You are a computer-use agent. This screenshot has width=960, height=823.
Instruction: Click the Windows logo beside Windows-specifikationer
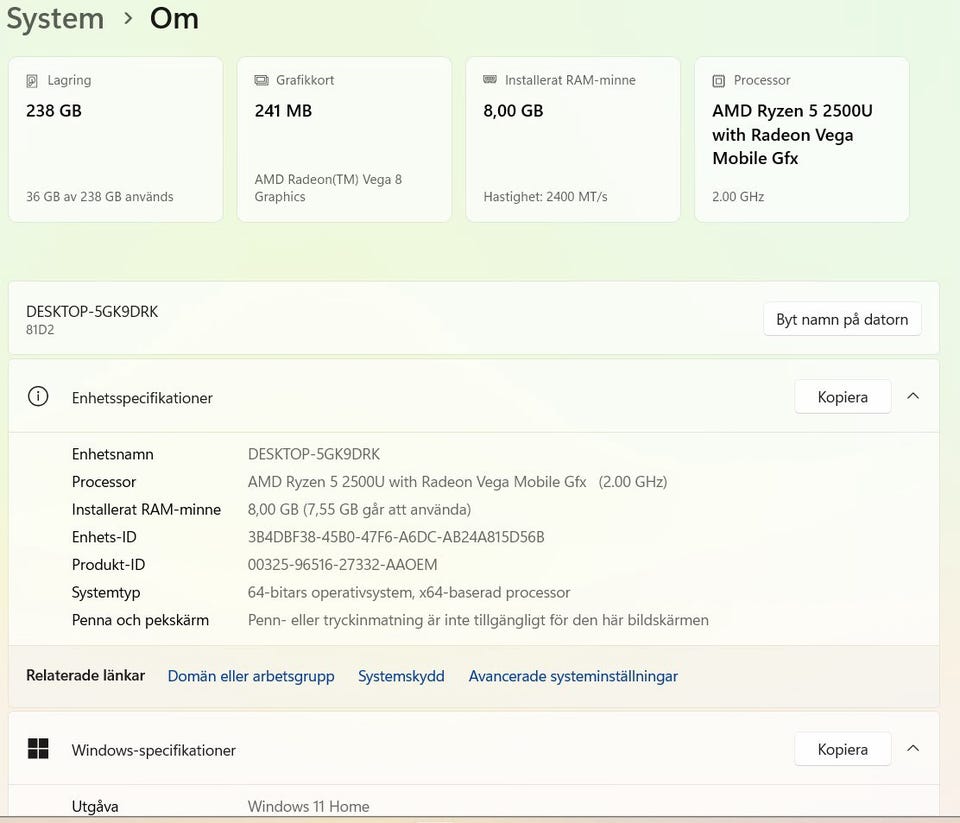tap(38, 749)
